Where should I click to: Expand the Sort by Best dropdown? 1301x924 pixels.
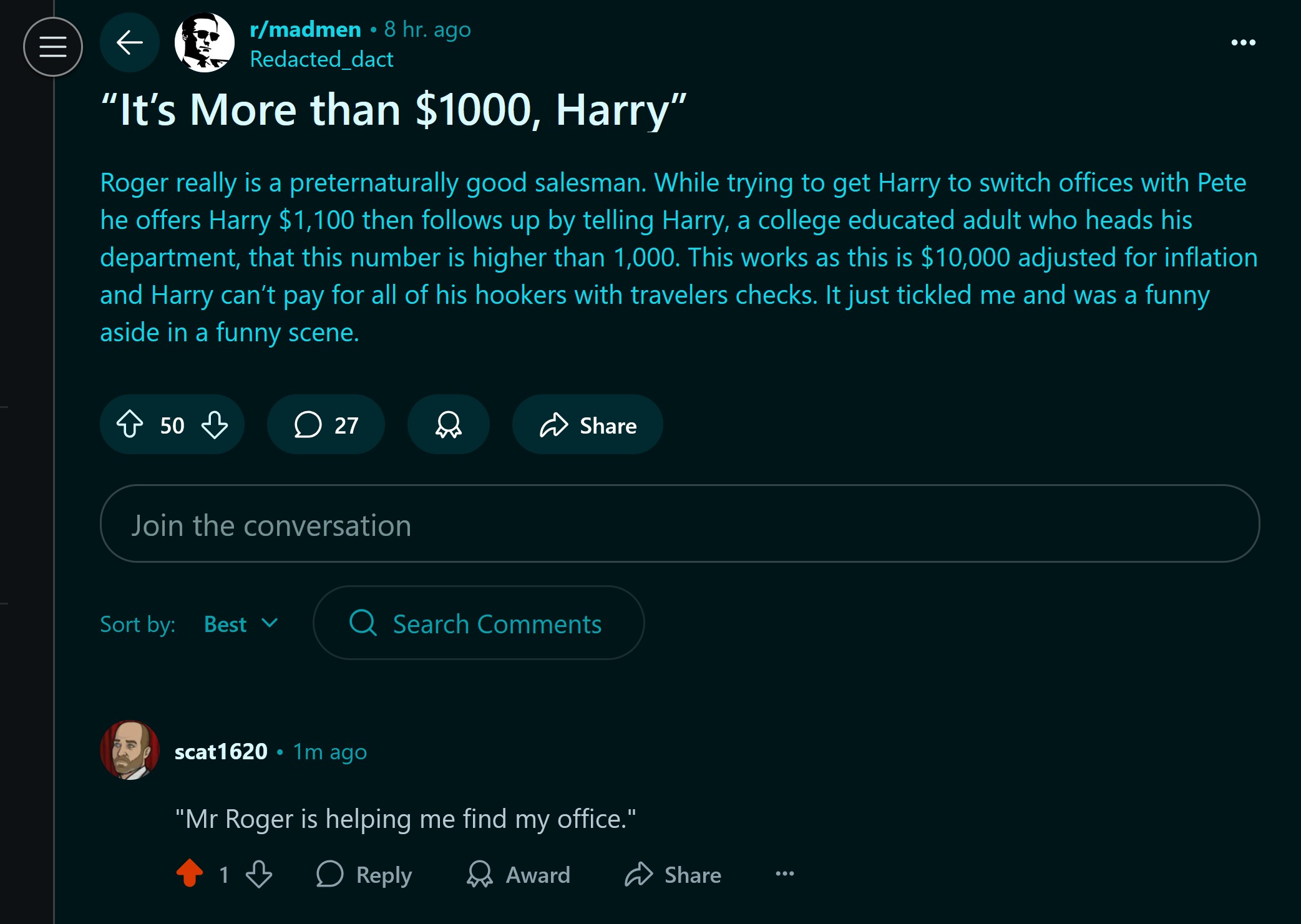[x=241, y=624]
